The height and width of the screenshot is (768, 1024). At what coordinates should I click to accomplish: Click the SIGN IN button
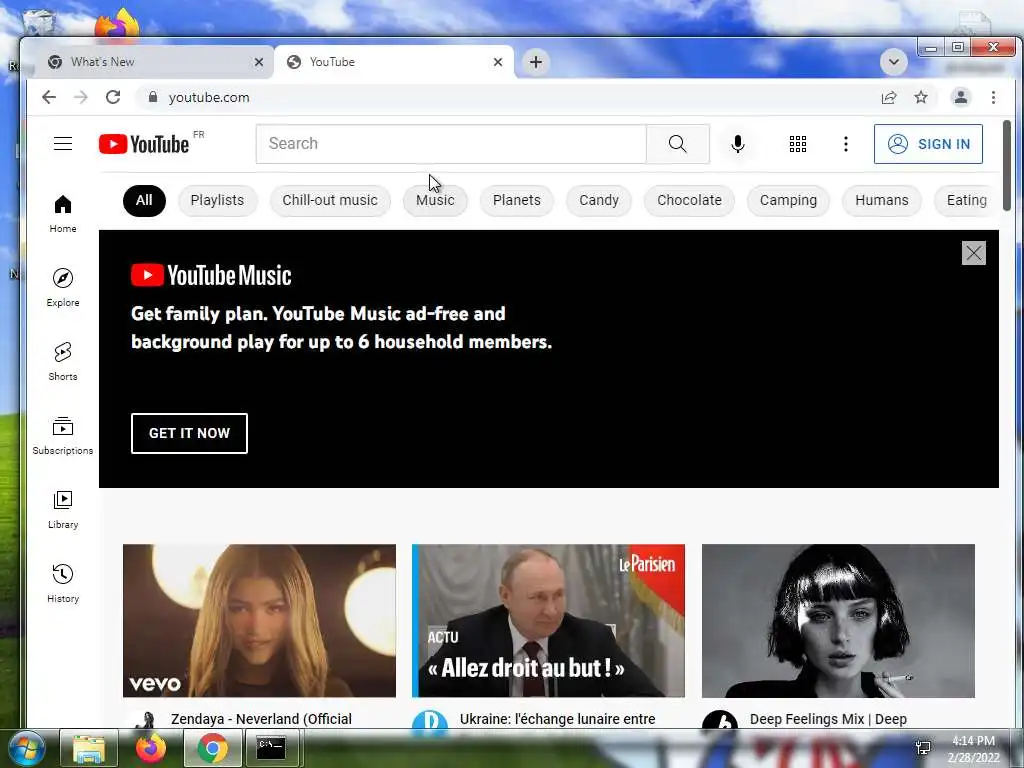(x=928, y=144)
